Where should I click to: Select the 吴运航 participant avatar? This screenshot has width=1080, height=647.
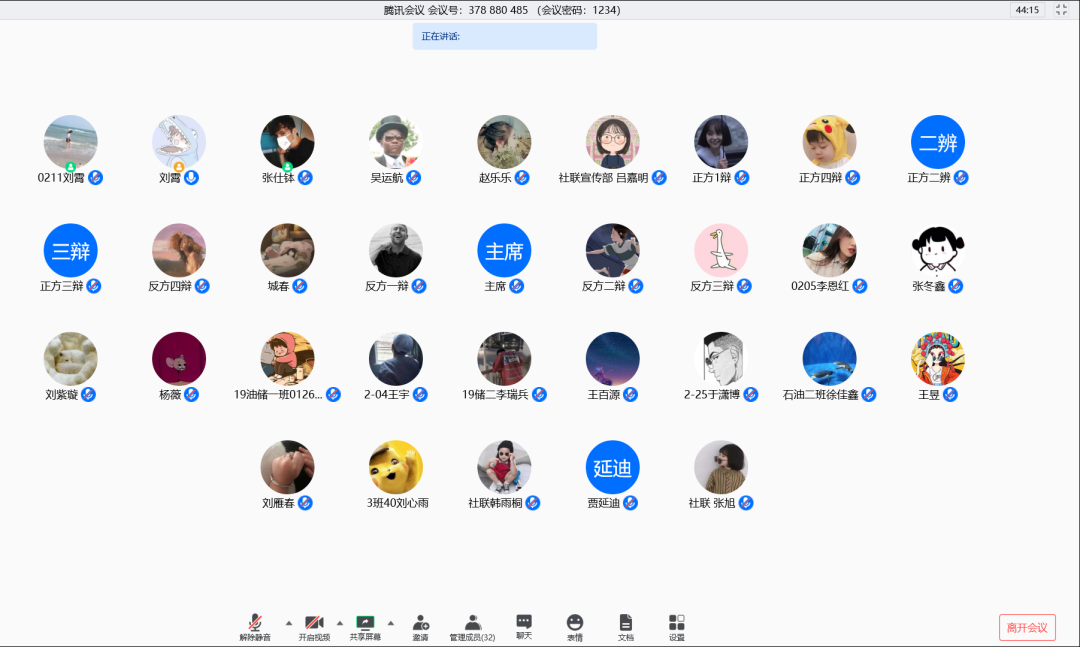coord(396,142)
